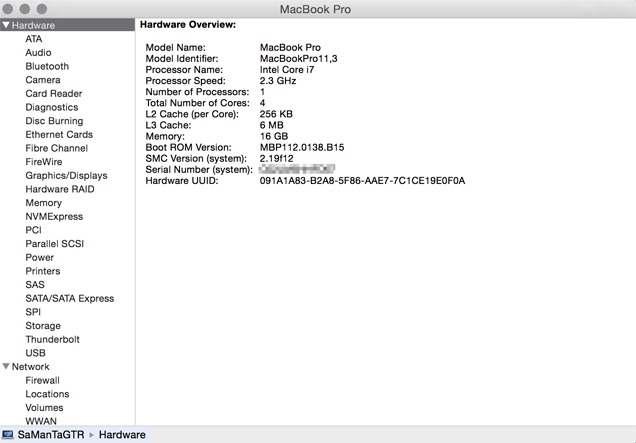Click the blurred serial number value
This screenshot has height=443, width=636.
(297, 169)
